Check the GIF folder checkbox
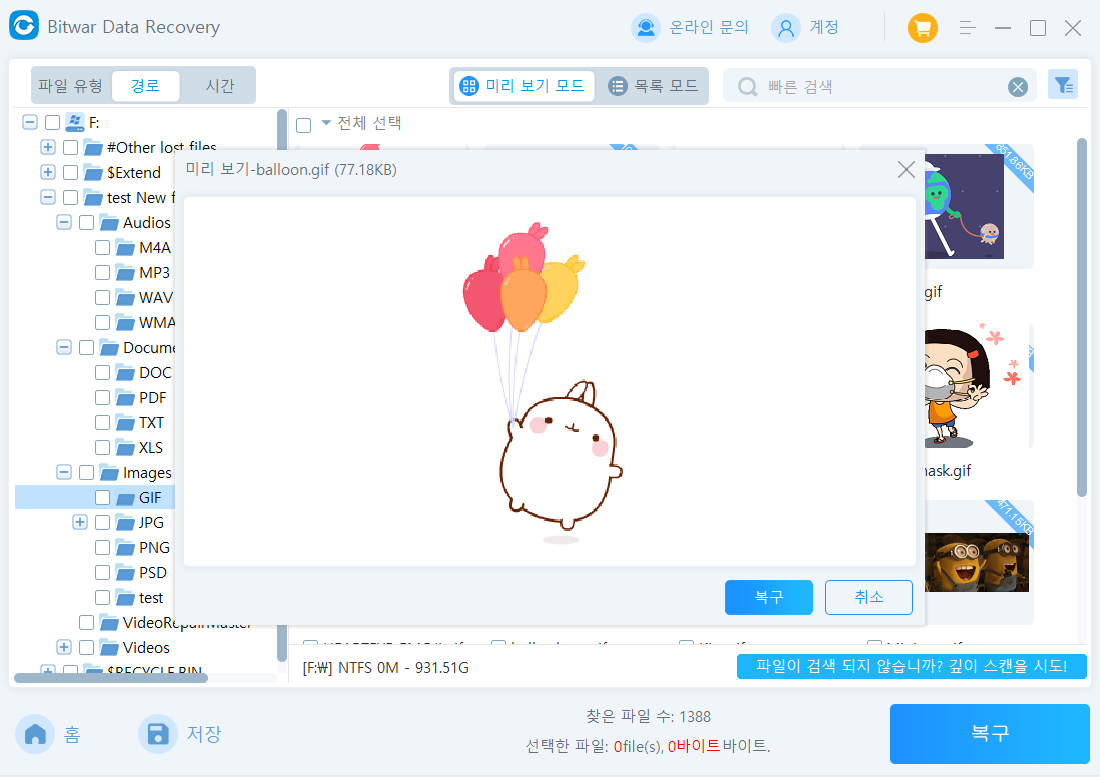1100x777 pixels. tap(102, 497)
